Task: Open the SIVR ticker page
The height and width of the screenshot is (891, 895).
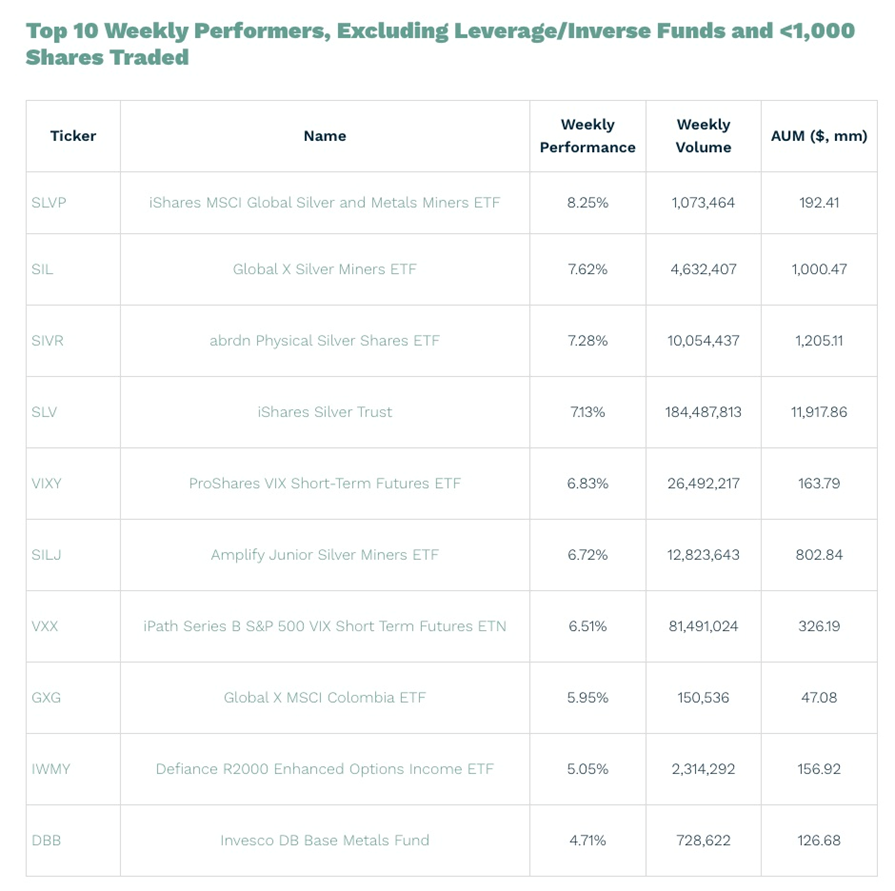Action: tap(47, 340)
